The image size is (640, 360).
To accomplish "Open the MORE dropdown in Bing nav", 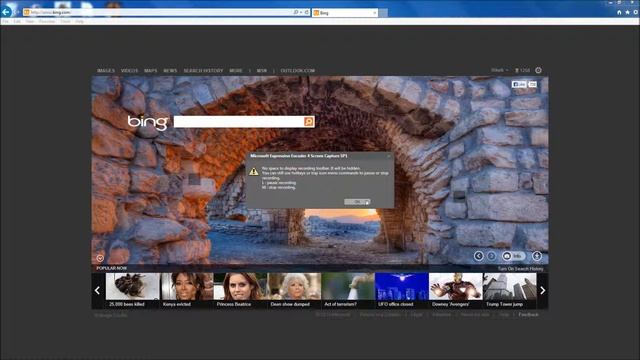I will [x=236, y=71].
